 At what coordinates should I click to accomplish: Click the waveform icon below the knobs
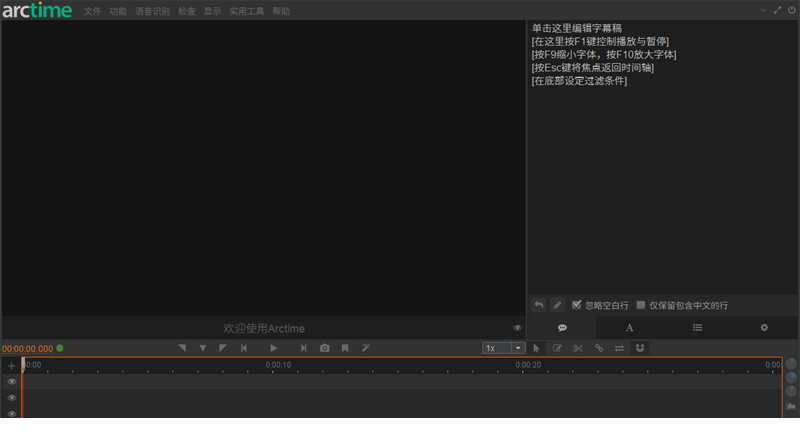click(x=791, y=406)
